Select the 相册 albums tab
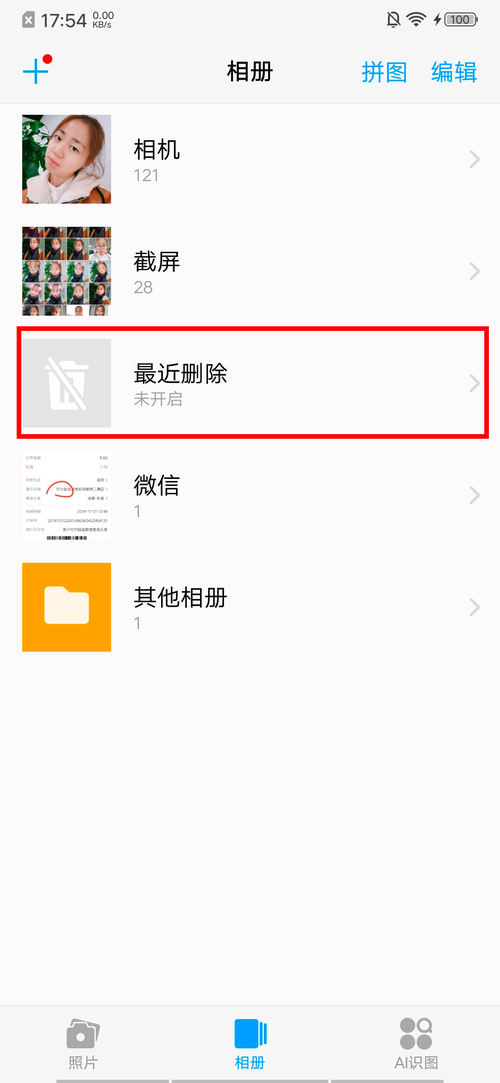The image size is (500, 1083). click(x=250, y=1043)
